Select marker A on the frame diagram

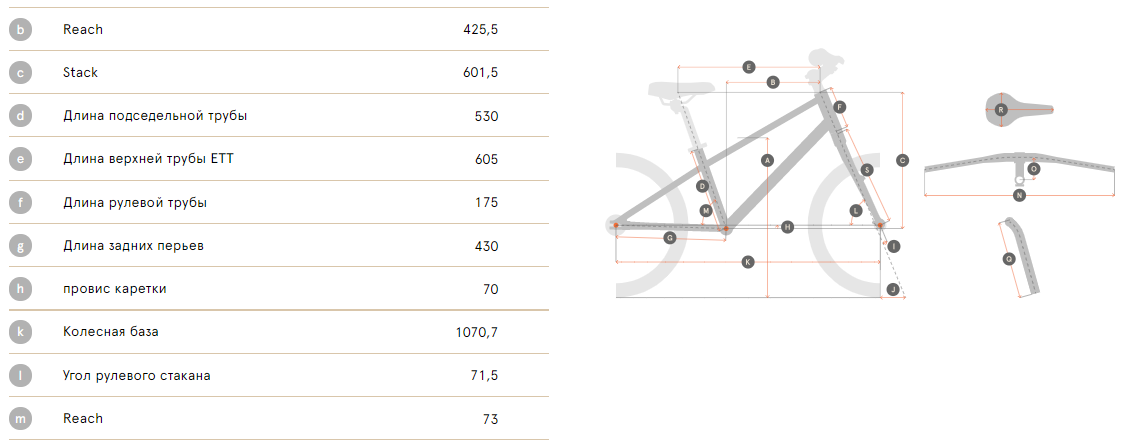pos(767,160)
